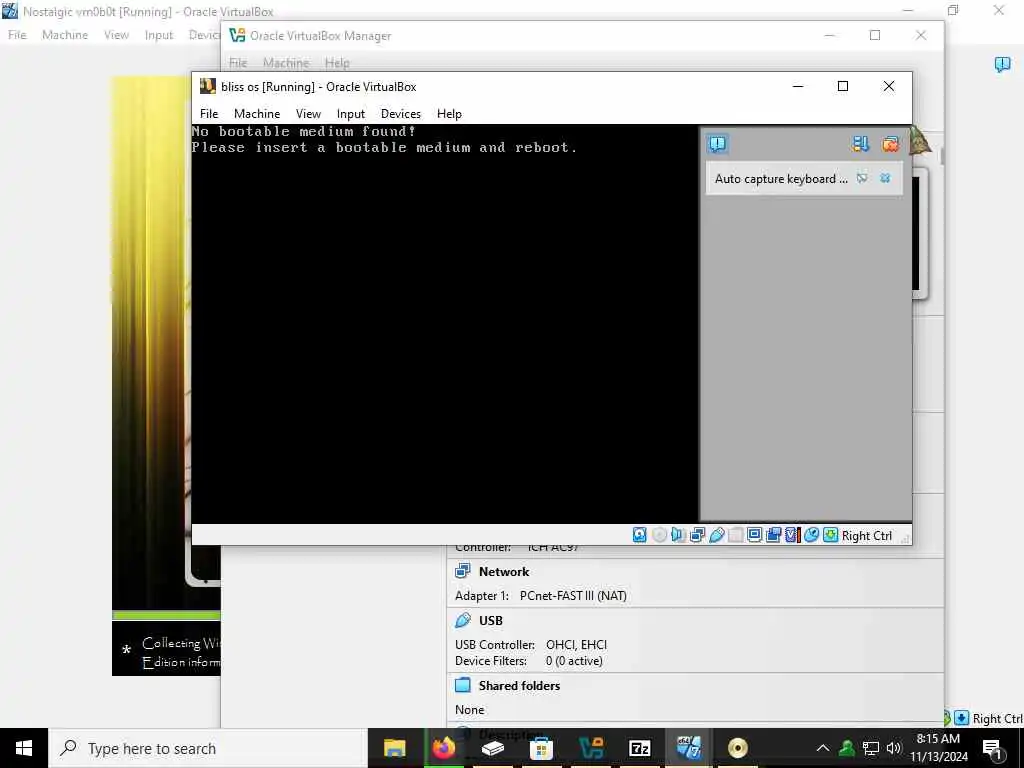Open Help menu in bliss os window
The image size is (1024, 768).
pos(449,114)
